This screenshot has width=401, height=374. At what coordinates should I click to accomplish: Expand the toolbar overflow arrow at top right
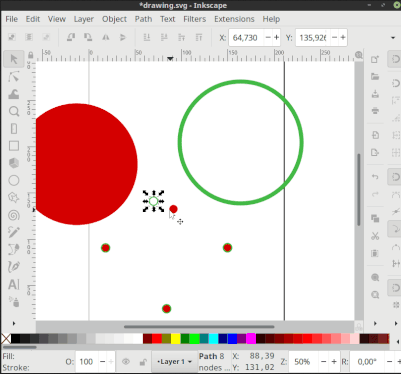coord(393,38)
